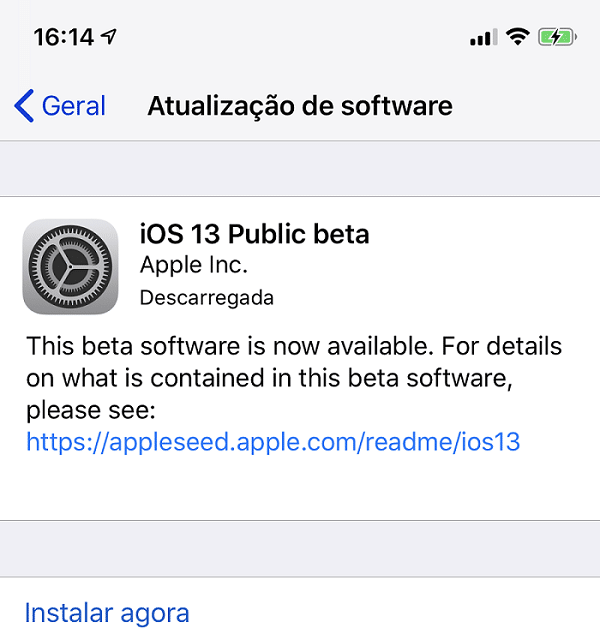Tap the charging battery icon
Image resolution: width=600 pixels, height=640 pixels.
(x=557, y=37)
